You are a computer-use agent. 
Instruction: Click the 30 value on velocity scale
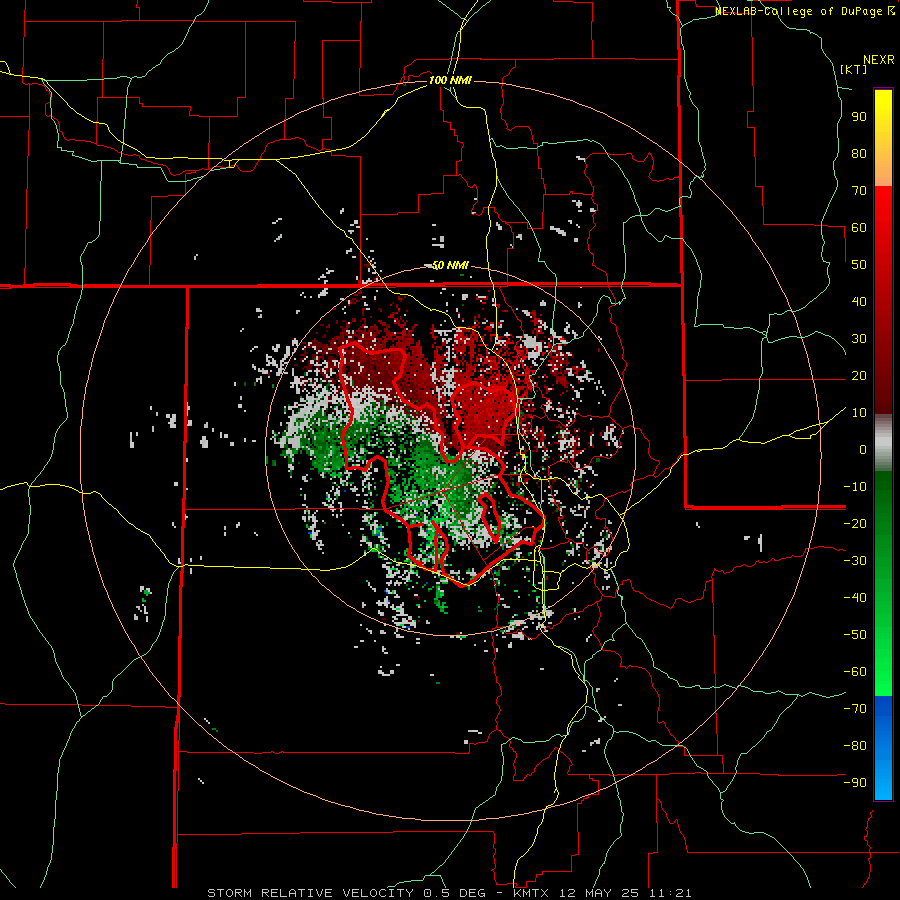(859, 339)
